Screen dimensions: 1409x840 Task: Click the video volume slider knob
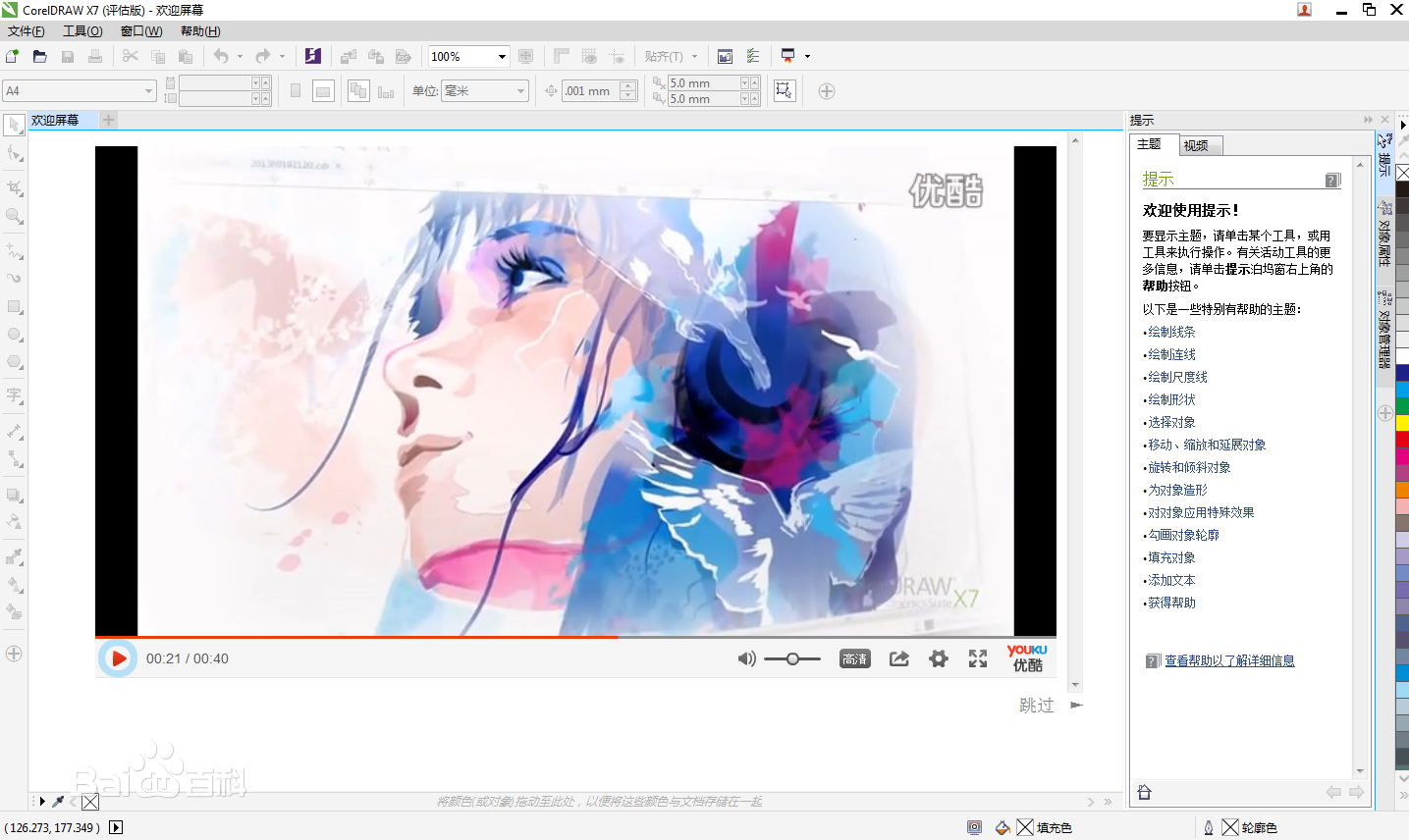(x=792, y=659)
